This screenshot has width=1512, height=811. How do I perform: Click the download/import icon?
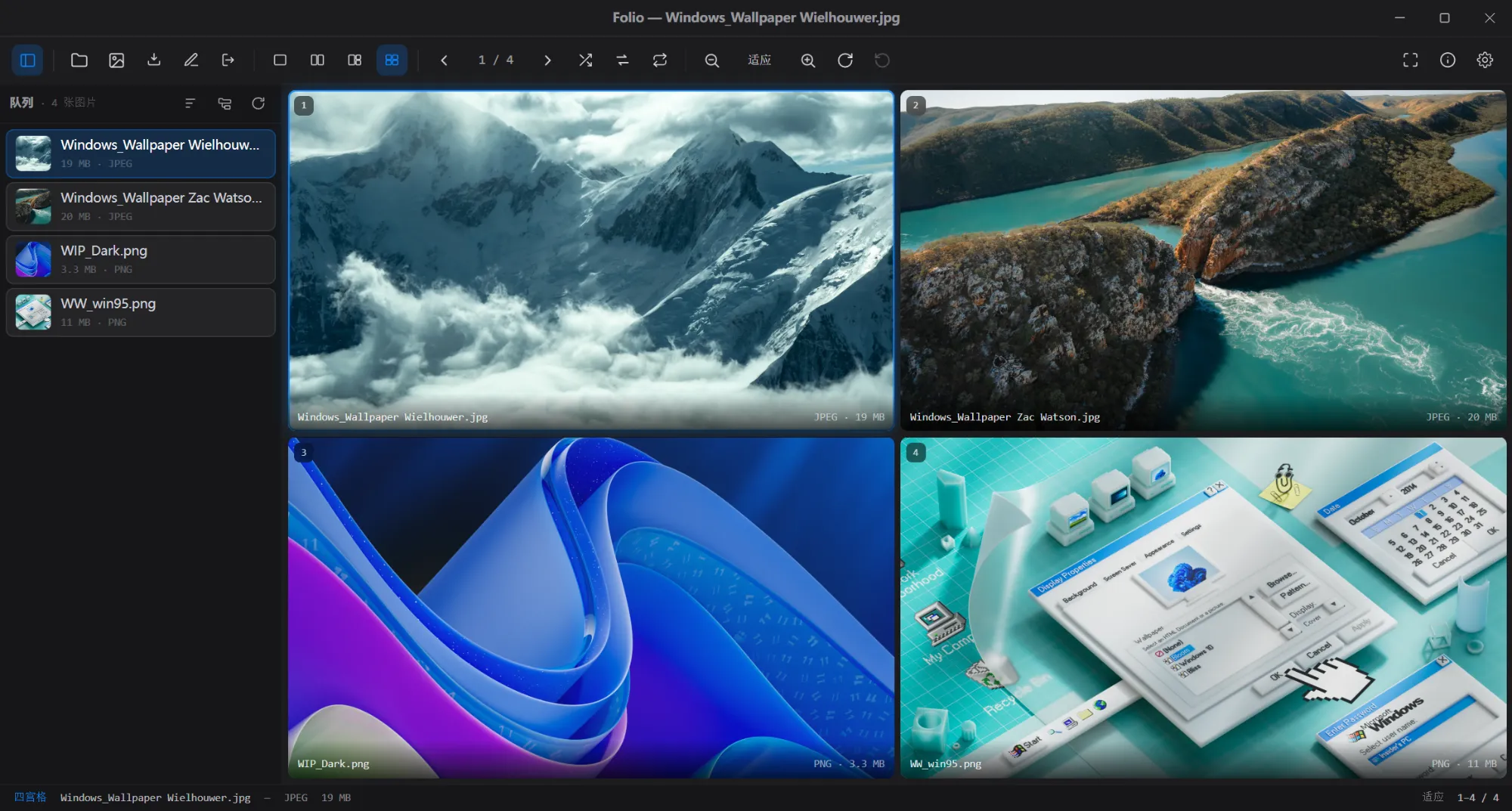tap(153, 60)
